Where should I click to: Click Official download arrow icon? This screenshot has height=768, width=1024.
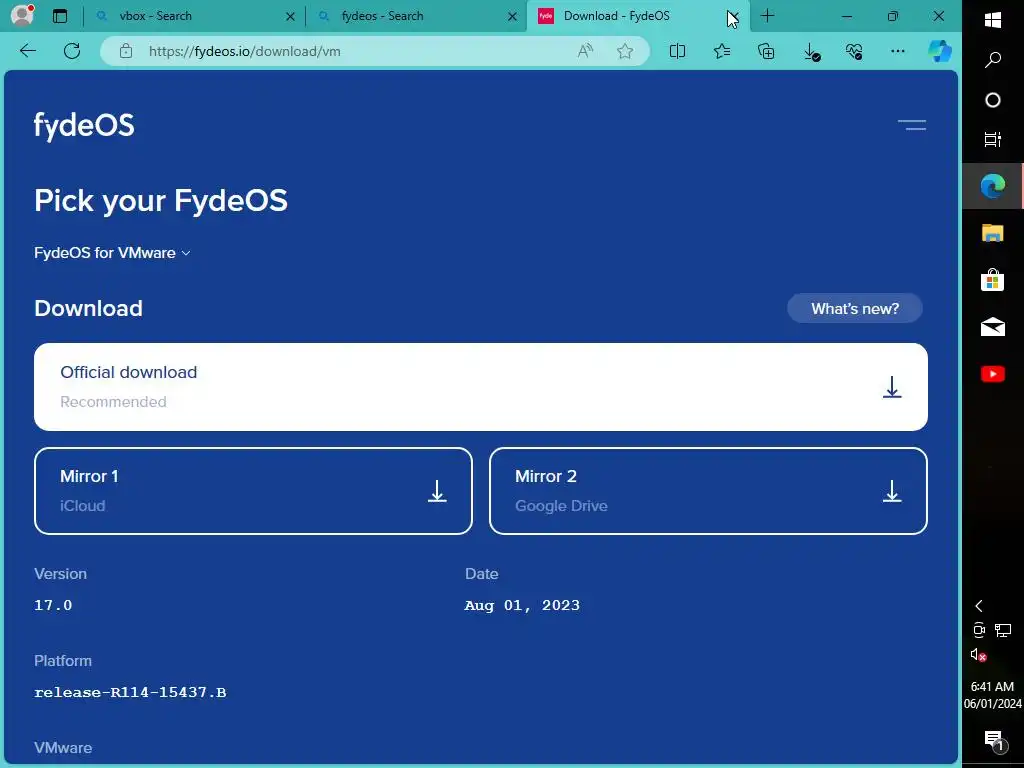[x=892, y=387]
